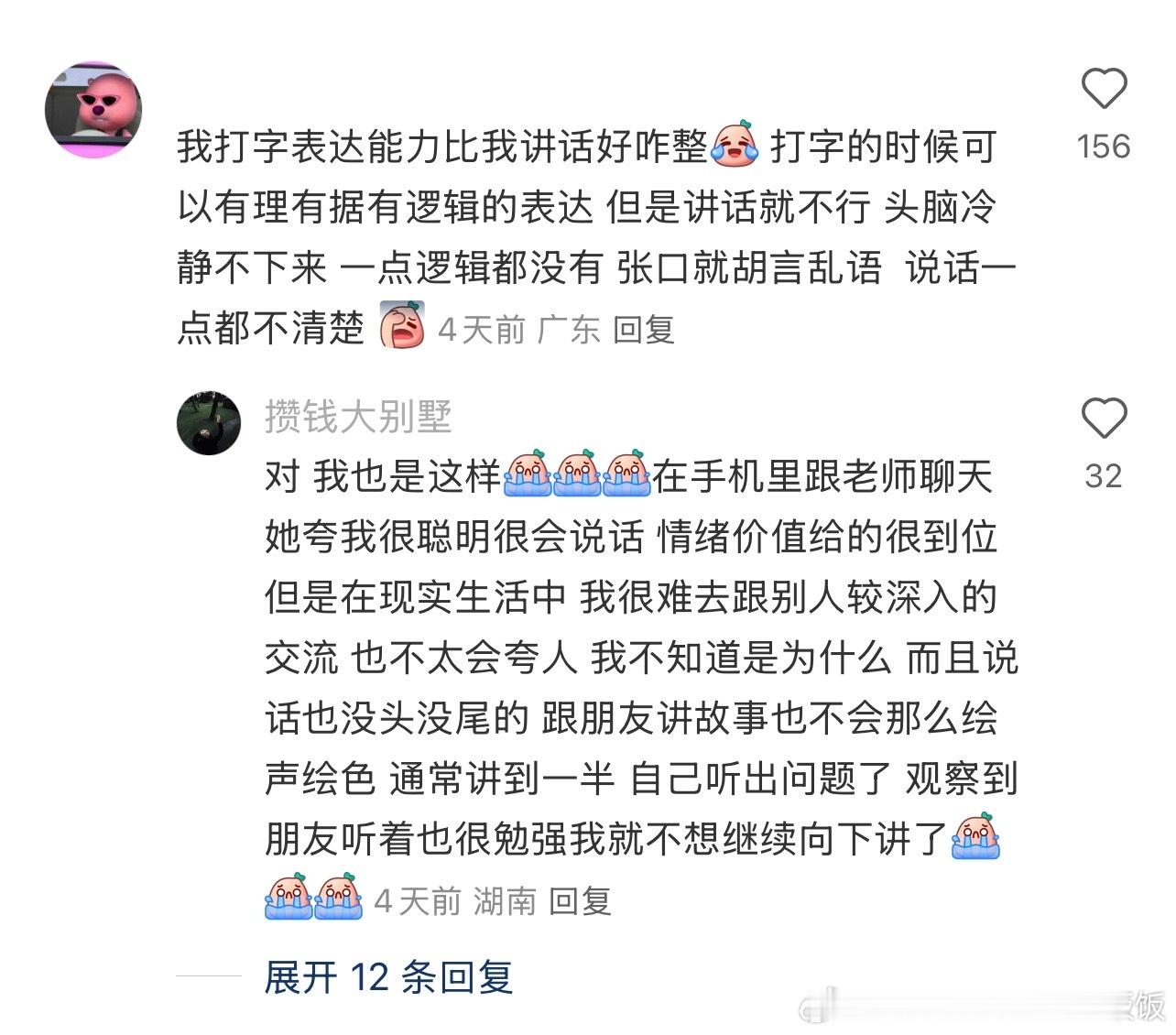Open 攒钱大别墅's dark avatar
This screenshot has height=1035, width=1176.
coord(209,423)
